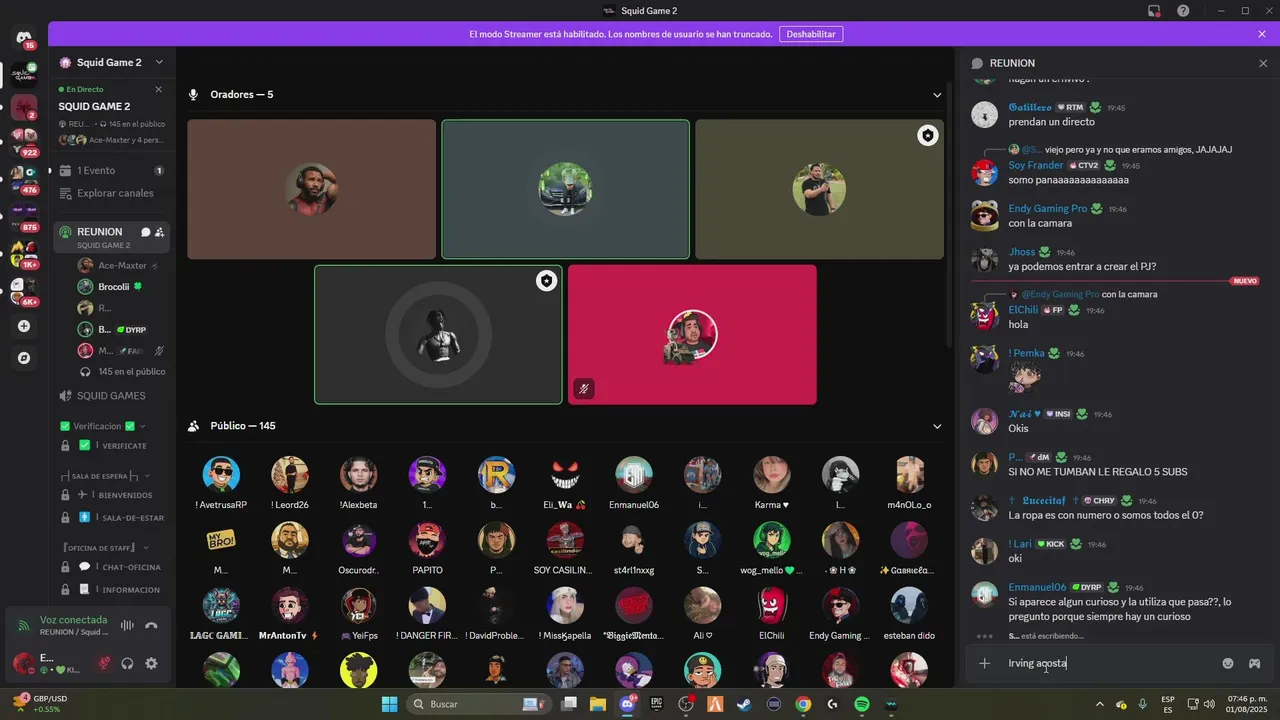The height and width of the screenshot is (720, 1280).
Task: Close the REUNION chat panel
Action: [x=1263, y=63]
